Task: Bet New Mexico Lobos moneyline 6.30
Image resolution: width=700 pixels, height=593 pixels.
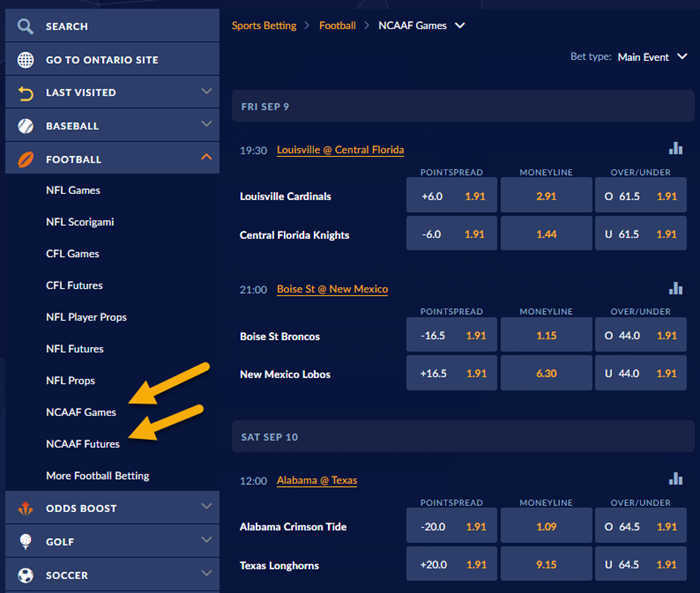Action: click(546, 373)
